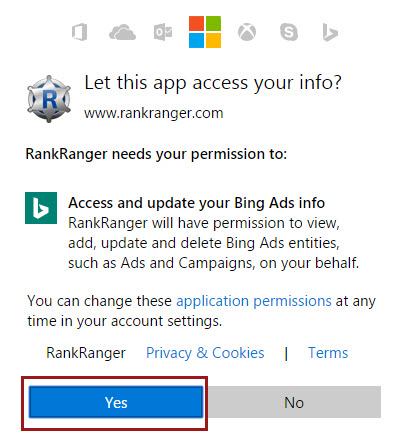
Task: Click the Outlook icon in the header
Action: coord(163,32)
